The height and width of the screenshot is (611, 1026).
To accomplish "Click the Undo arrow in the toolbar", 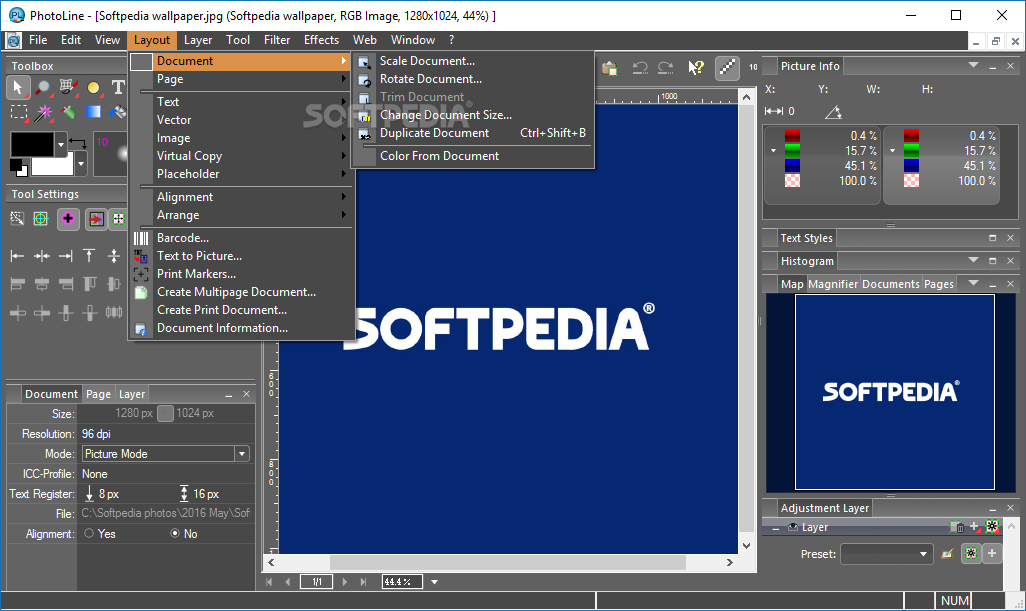I will coord(640,67).
